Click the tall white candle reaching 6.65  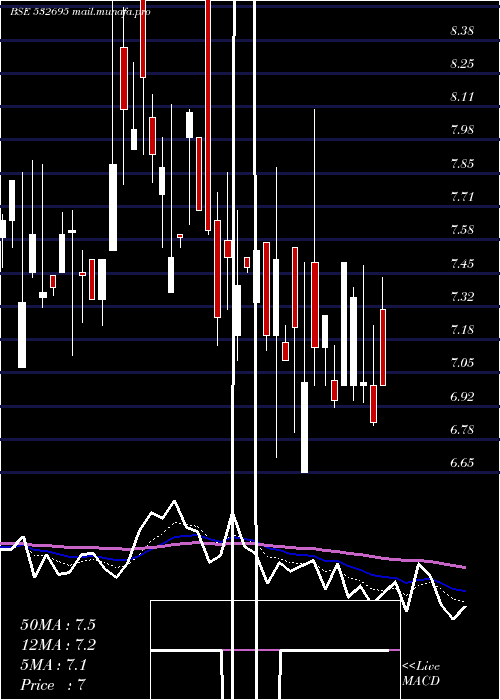coord(304,427)
